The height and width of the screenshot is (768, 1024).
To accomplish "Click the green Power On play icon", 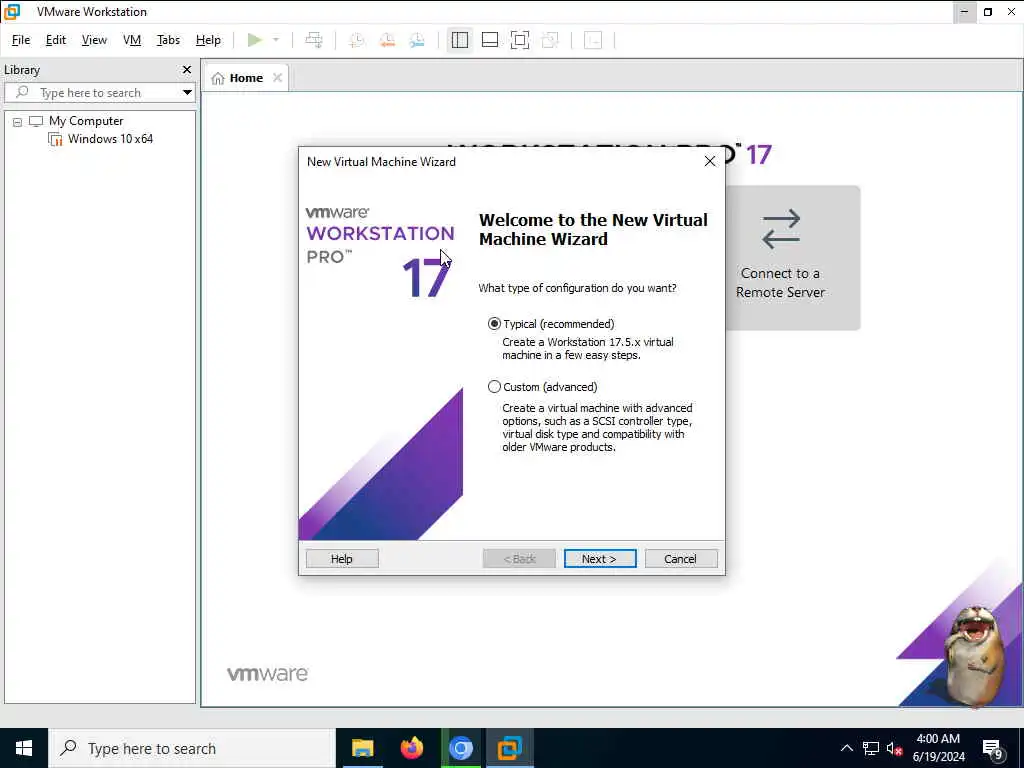I will click(x=255, y=40).
